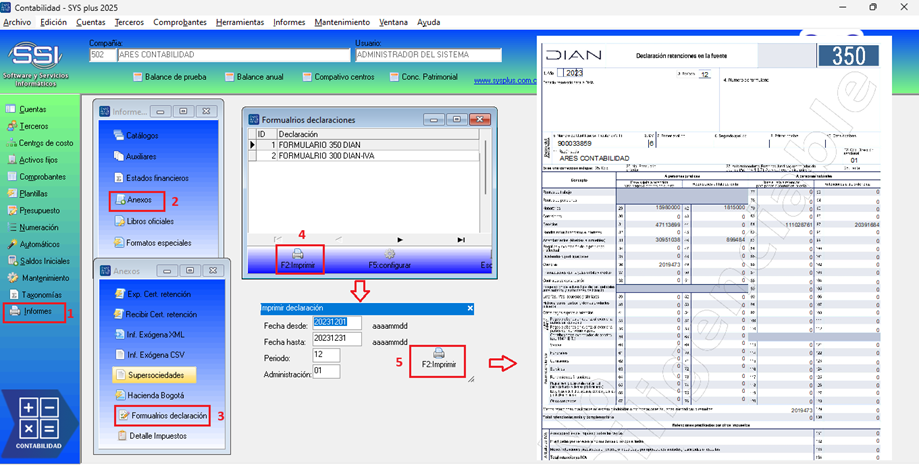This screenshot has width=919, height=467.
Task: Open Anexos in Informes window
Action: click(134, 200)
